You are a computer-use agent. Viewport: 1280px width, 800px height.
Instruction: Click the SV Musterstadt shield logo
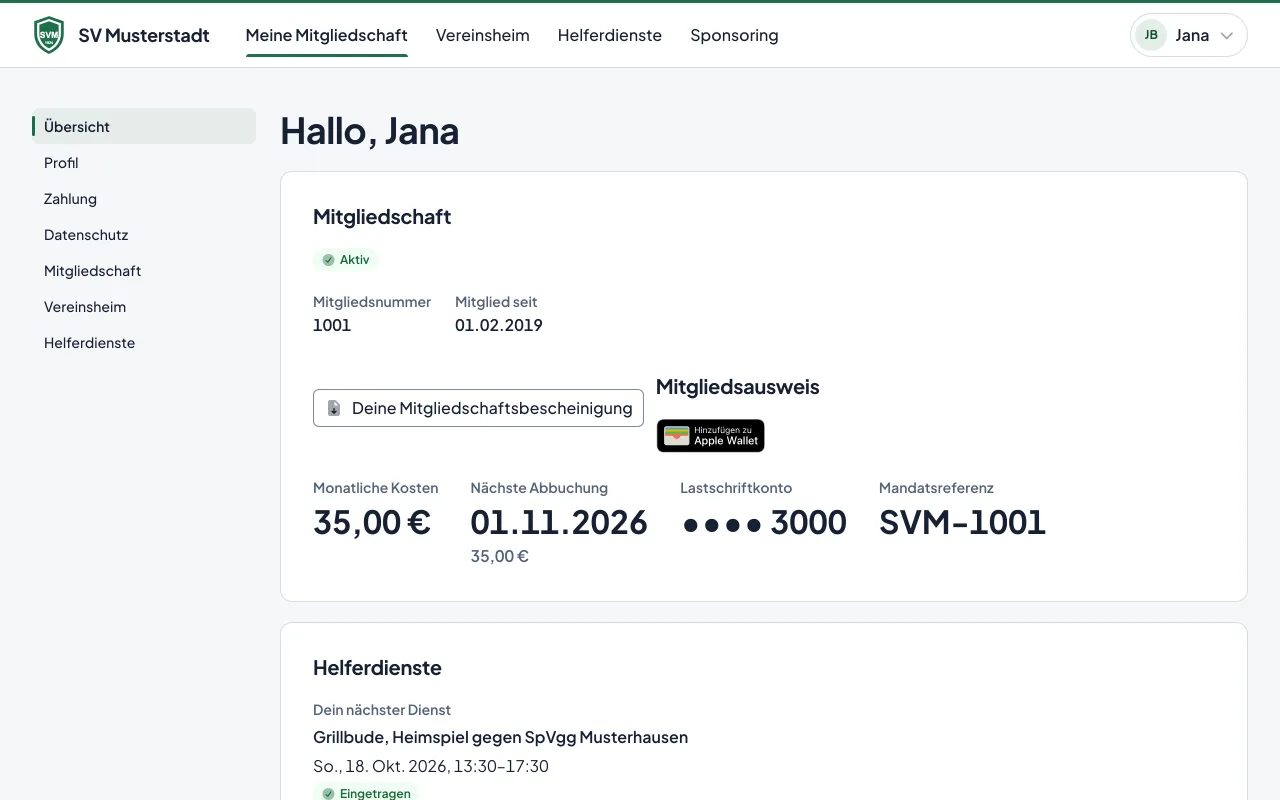point(48,35)
